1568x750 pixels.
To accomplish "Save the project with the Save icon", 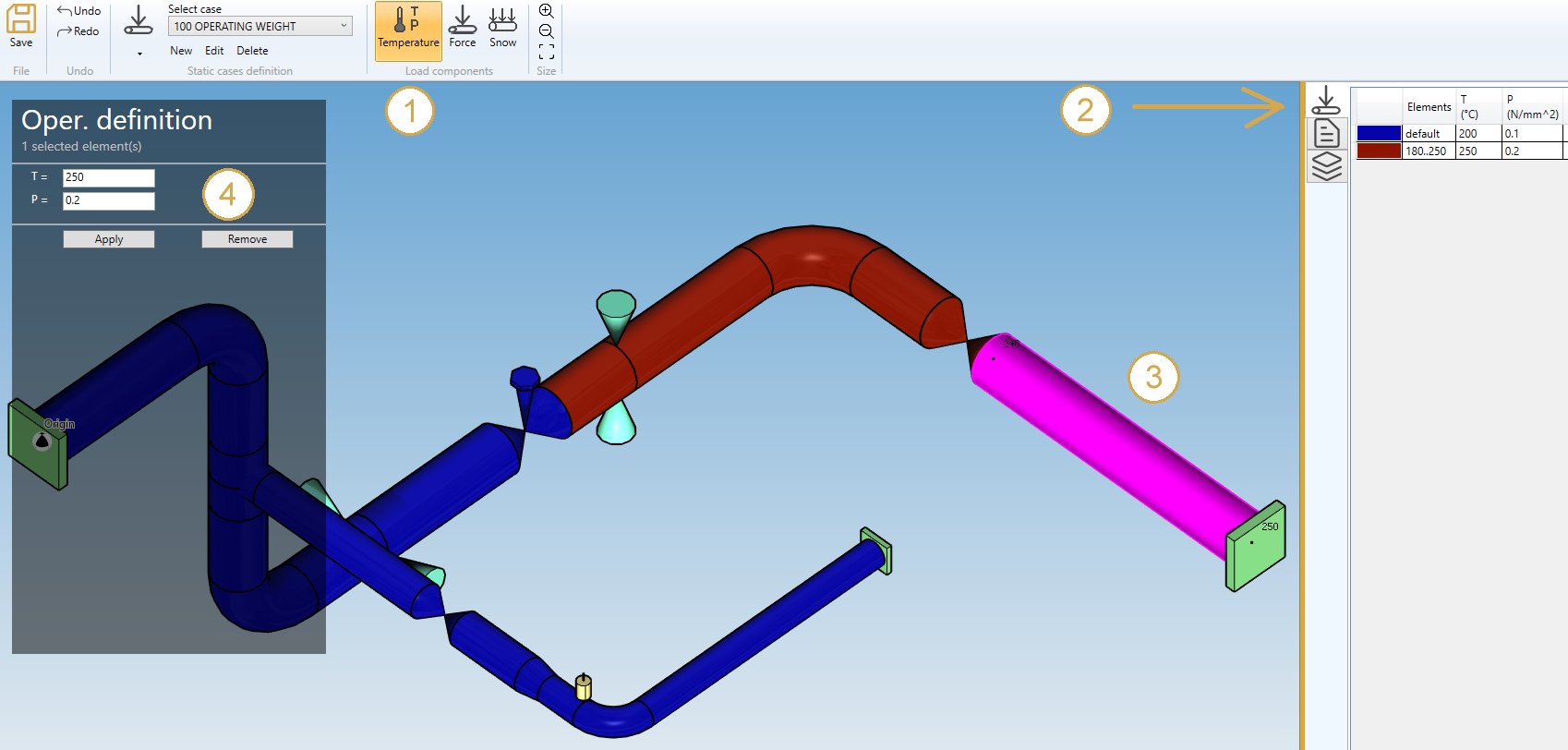I will click(x=20, y=26).
